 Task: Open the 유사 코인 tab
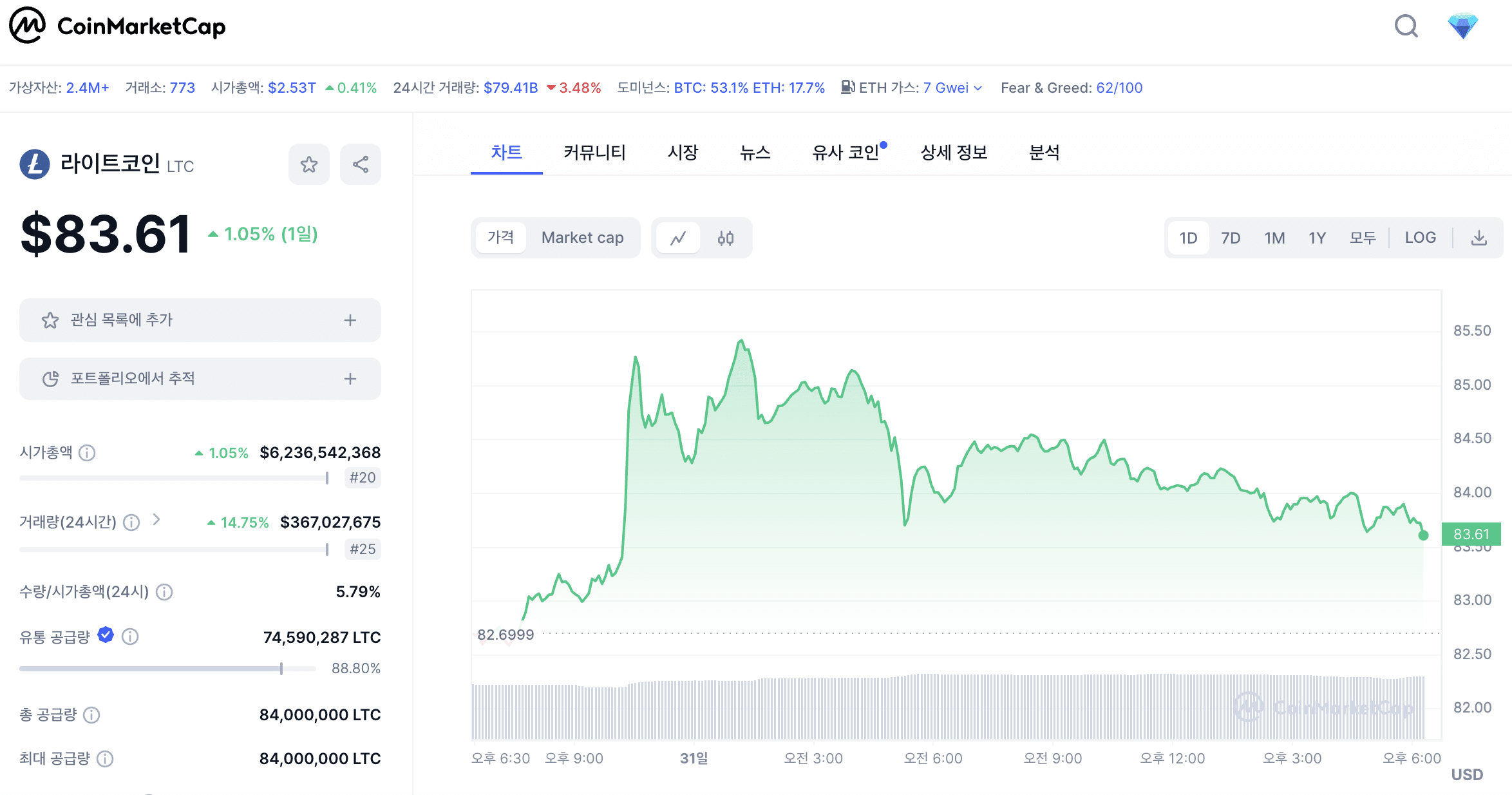846,153
